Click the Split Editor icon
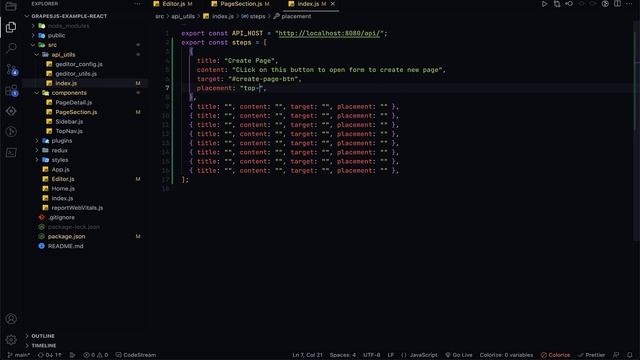640x360 pixels. (617, 4)
